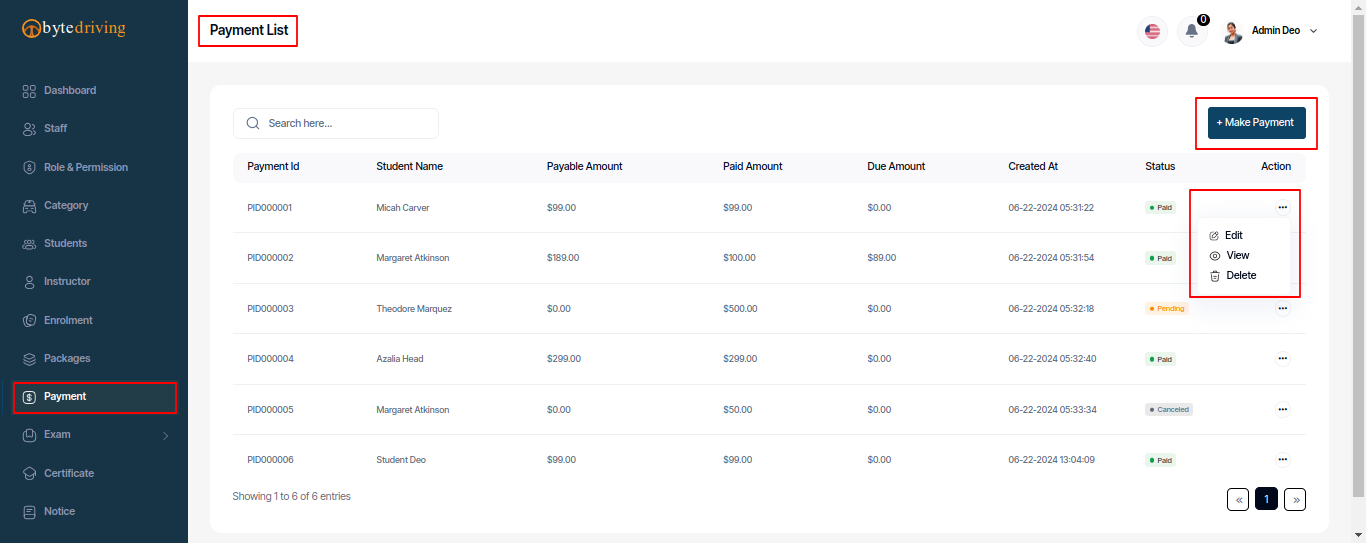
Task: Click student name Theodore Marquez
Action: [x=414, y=309]
